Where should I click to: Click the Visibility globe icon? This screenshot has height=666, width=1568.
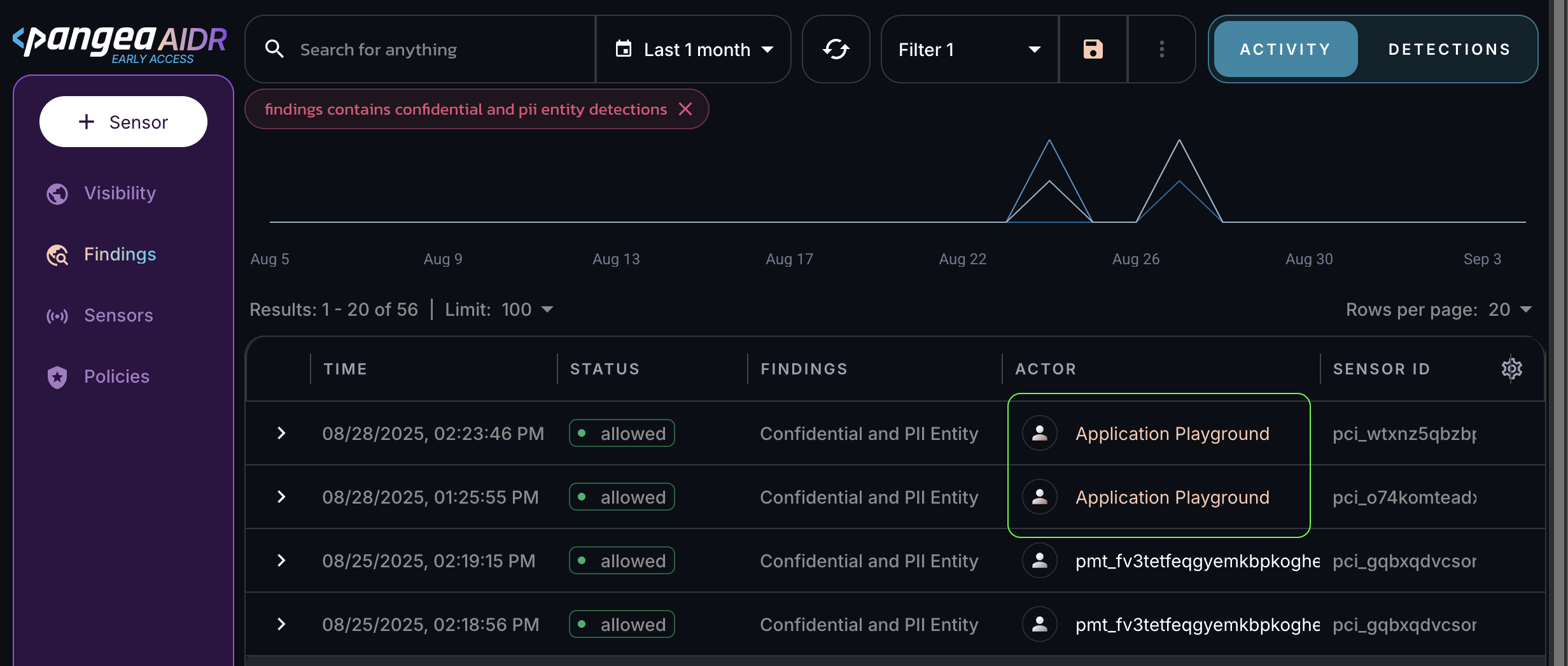click(57, 194)
